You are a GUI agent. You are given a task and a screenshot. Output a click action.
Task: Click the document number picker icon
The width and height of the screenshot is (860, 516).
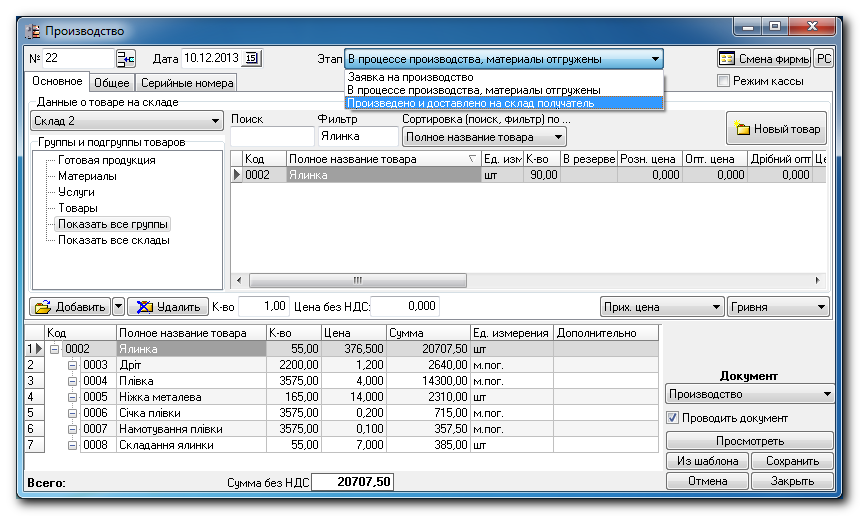point(126,58)
